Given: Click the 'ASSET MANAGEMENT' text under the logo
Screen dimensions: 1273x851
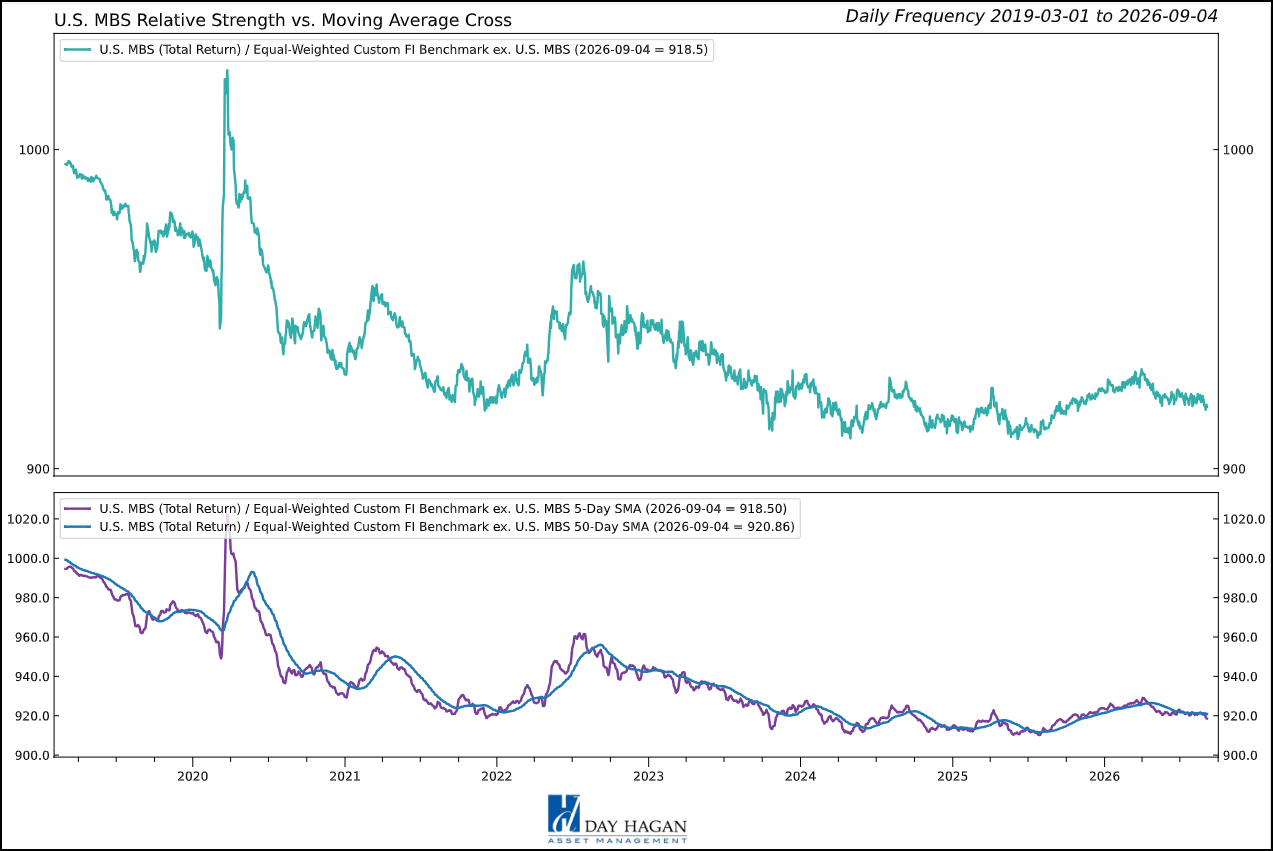Looking at the screenshot, I should coord(617,841).
